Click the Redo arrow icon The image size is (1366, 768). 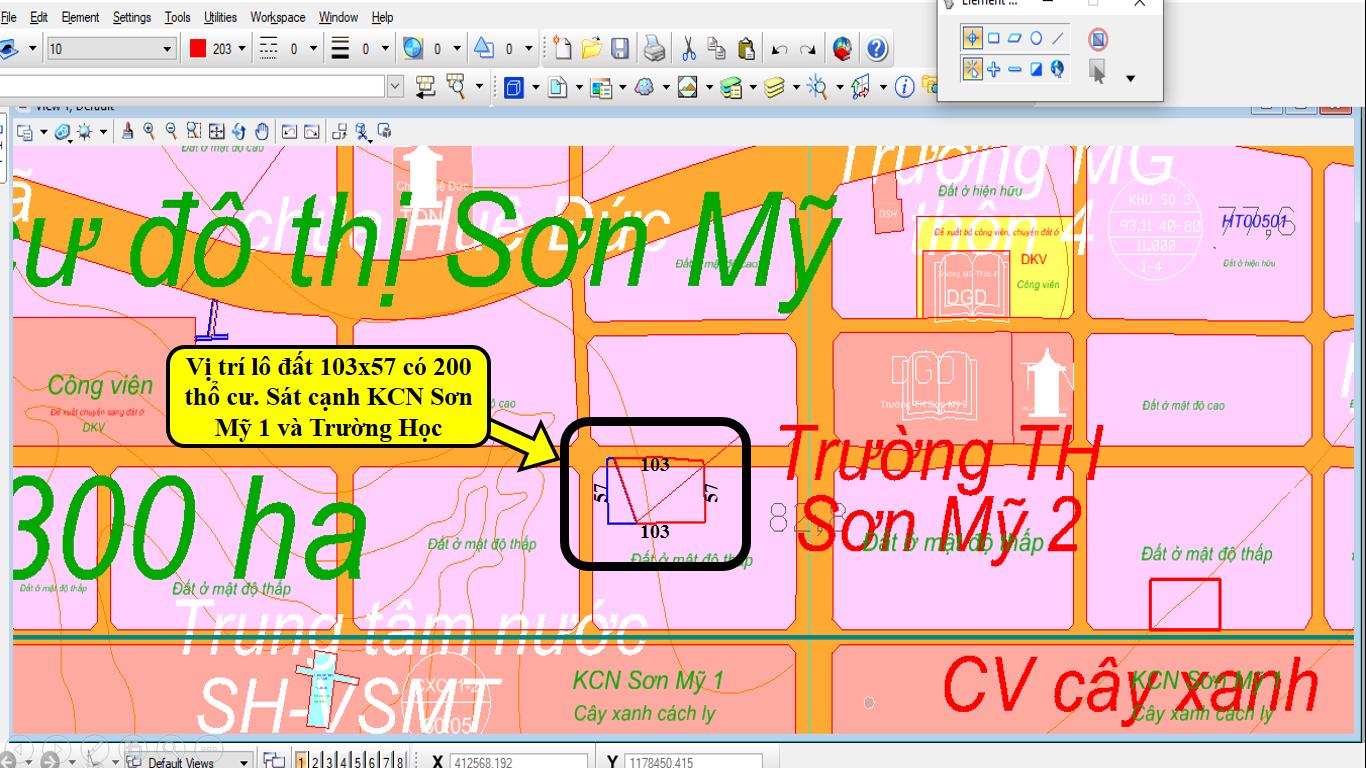tap(808, 49)
